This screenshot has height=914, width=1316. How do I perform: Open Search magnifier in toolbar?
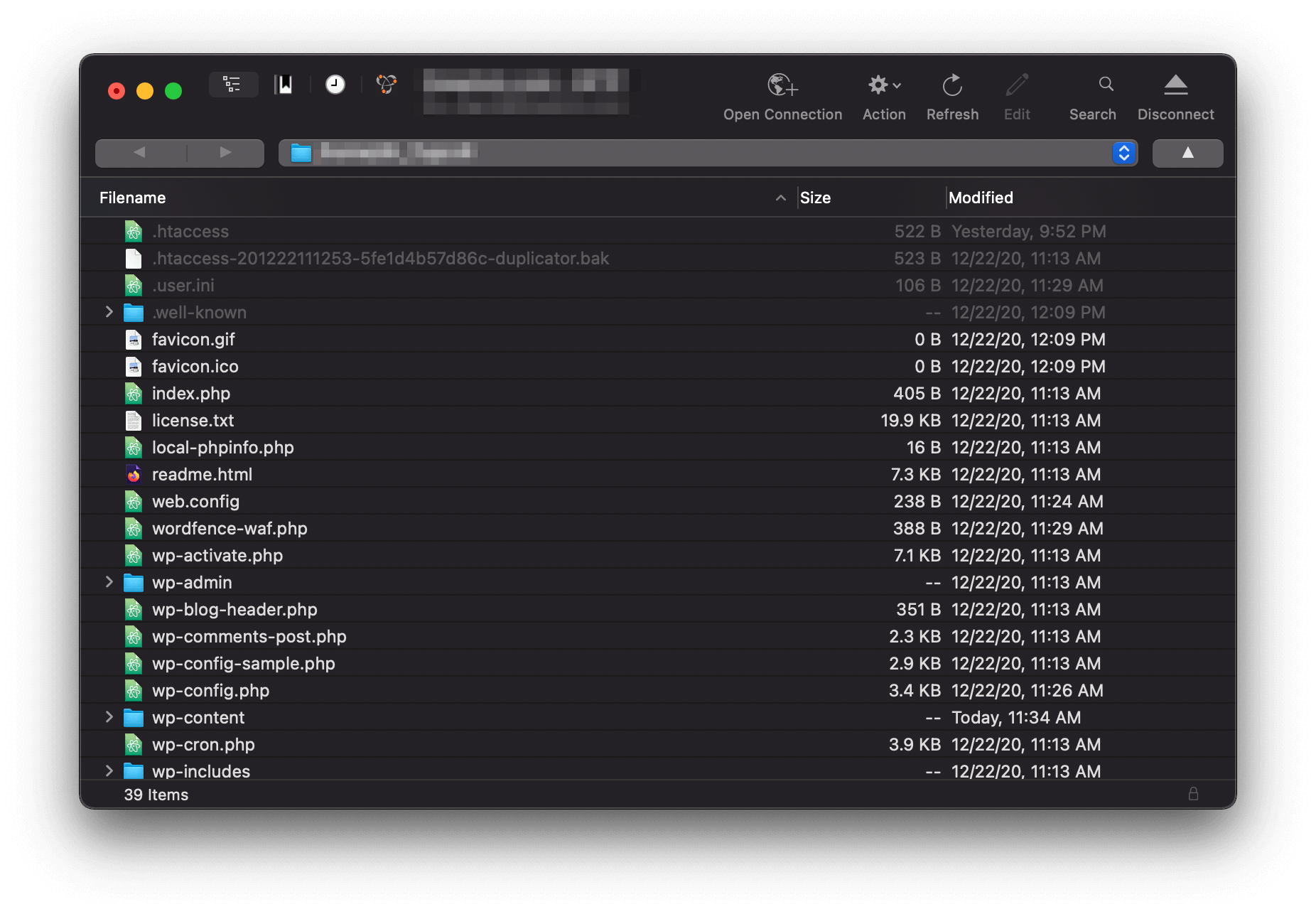[x=1106, y=85]
